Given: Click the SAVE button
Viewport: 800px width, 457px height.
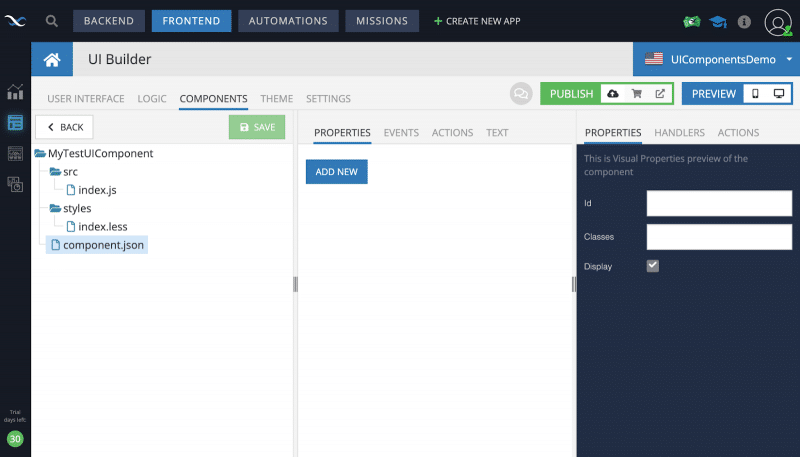Looking at the screenshot, I should pos(257,127).
